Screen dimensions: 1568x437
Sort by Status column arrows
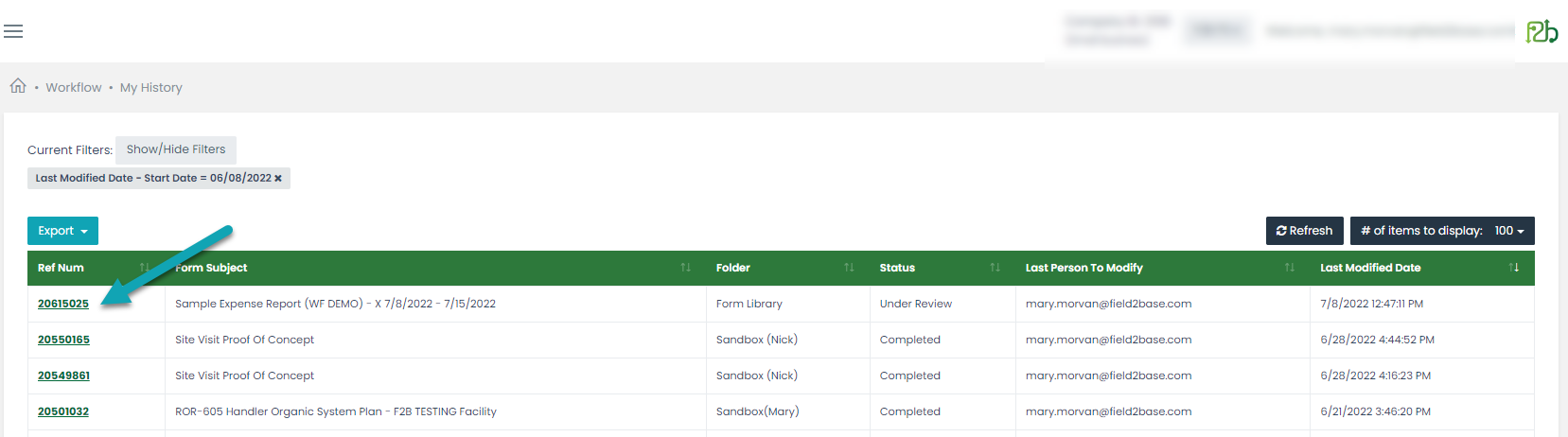pos(995,268)
